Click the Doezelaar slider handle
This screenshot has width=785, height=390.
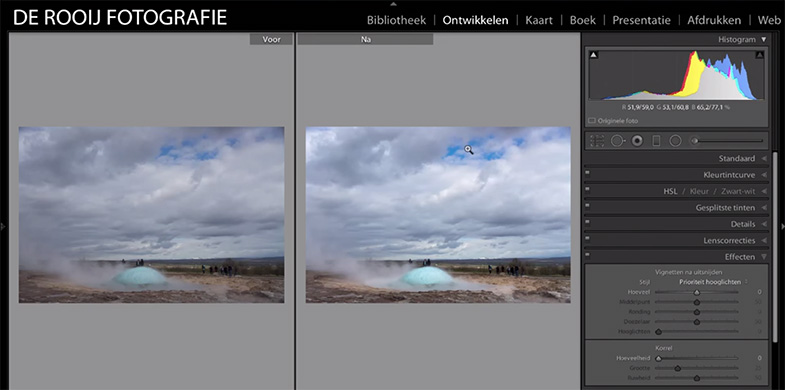(x=696, y=322)
